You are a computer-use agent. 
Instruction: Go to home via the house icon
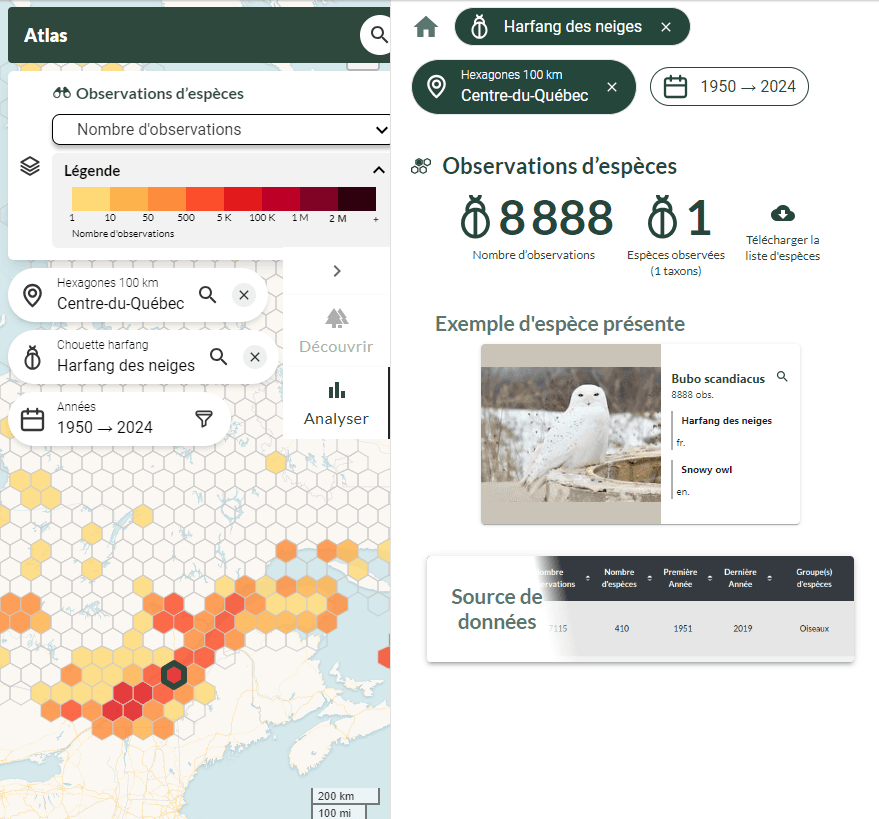(426, 26)
